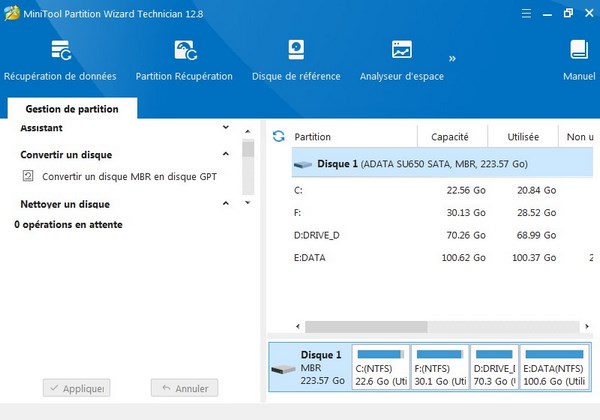
Task: Select the F: partition row
Action: (442, 213)
